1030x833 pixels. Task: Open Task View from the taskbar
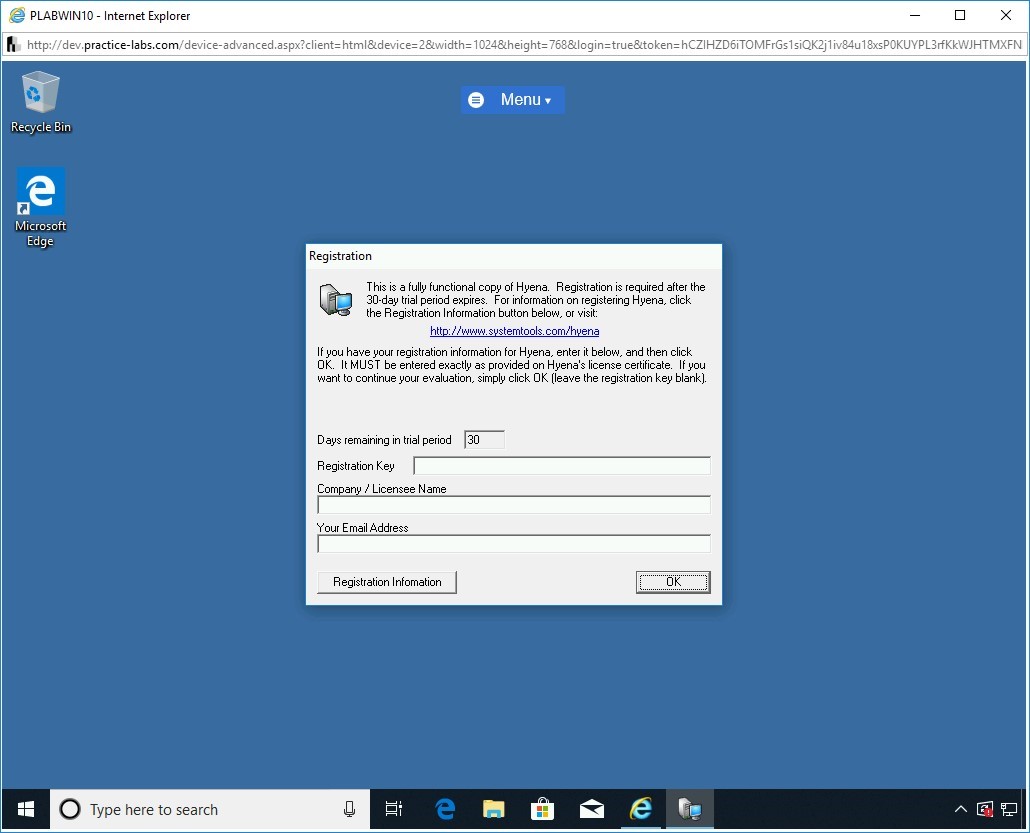(x=394, y=809)
